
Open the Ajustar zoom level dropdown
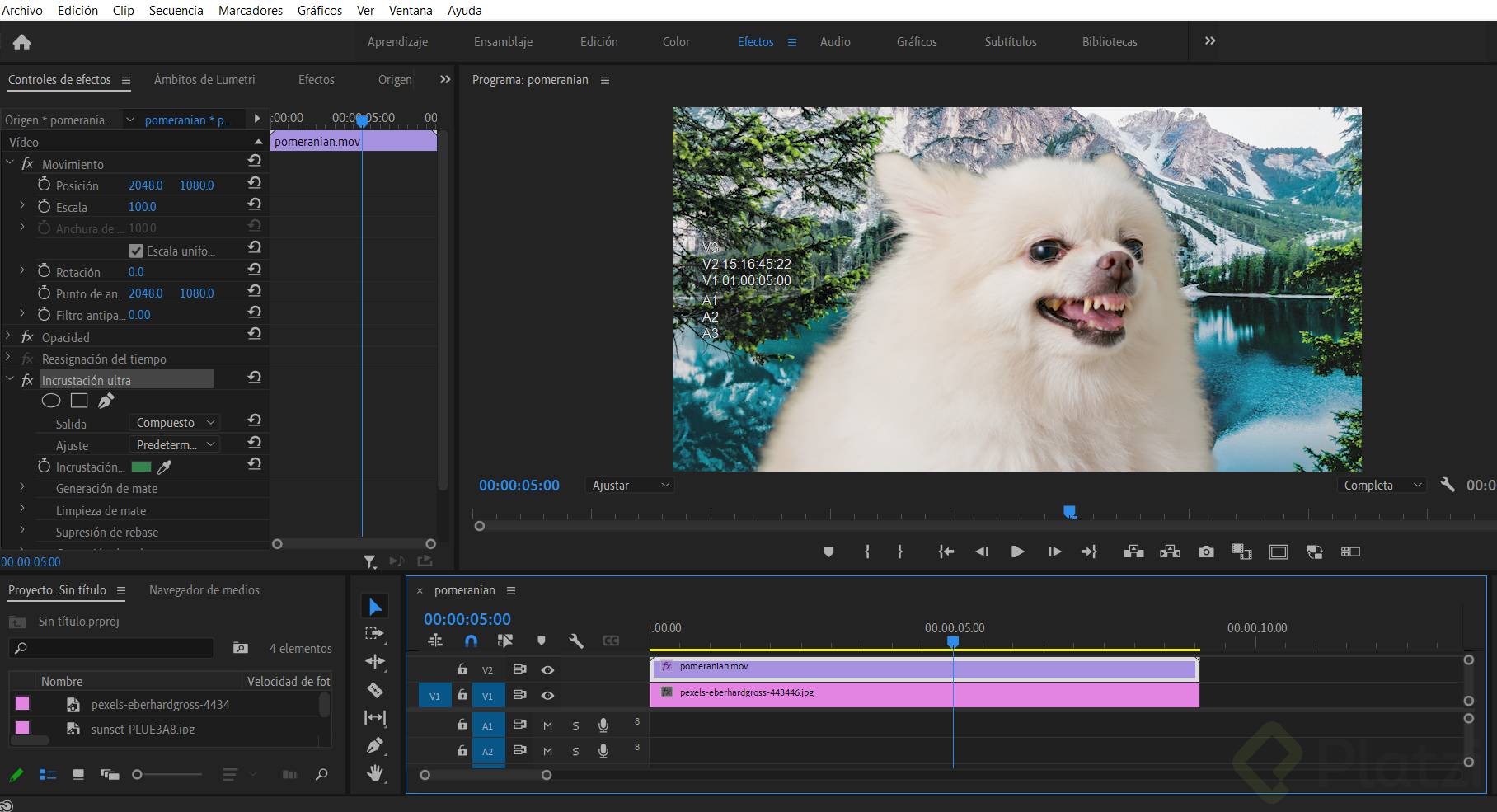click(630, 486)
